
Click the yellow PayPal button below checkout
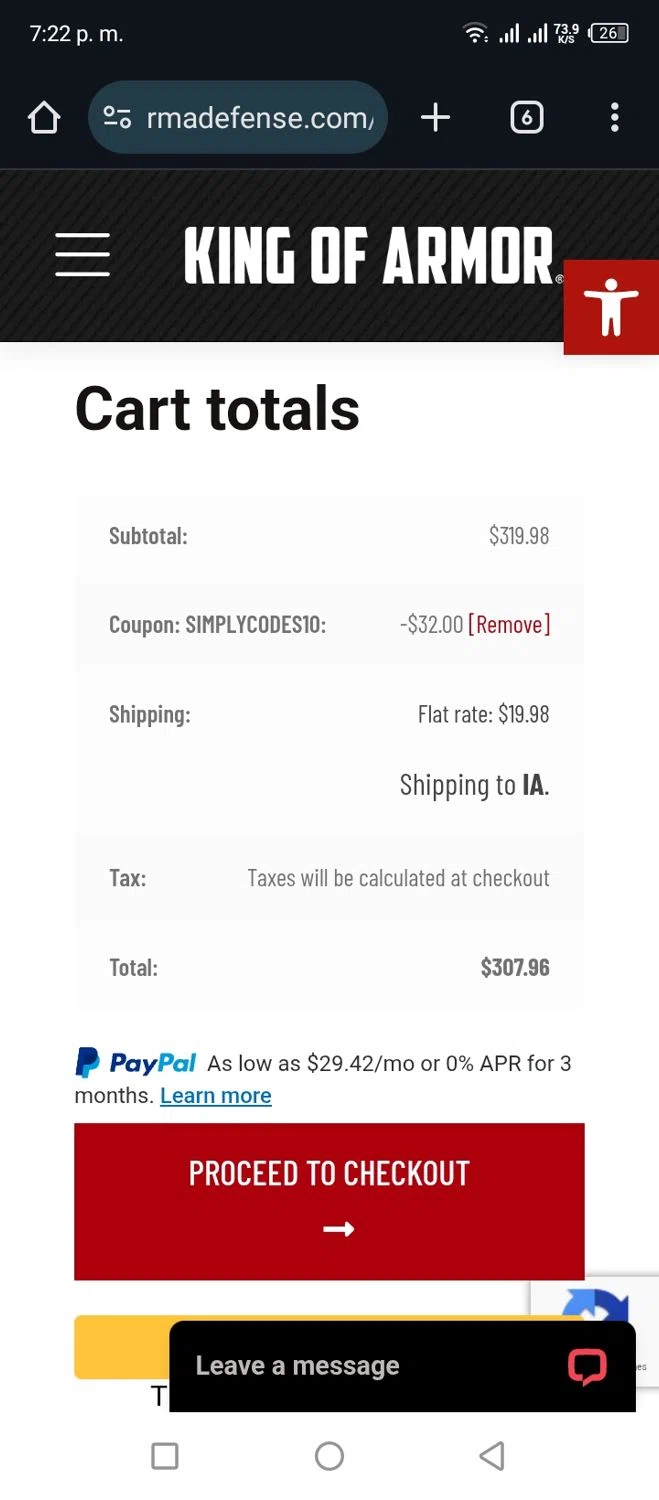tap(120, 1346)
